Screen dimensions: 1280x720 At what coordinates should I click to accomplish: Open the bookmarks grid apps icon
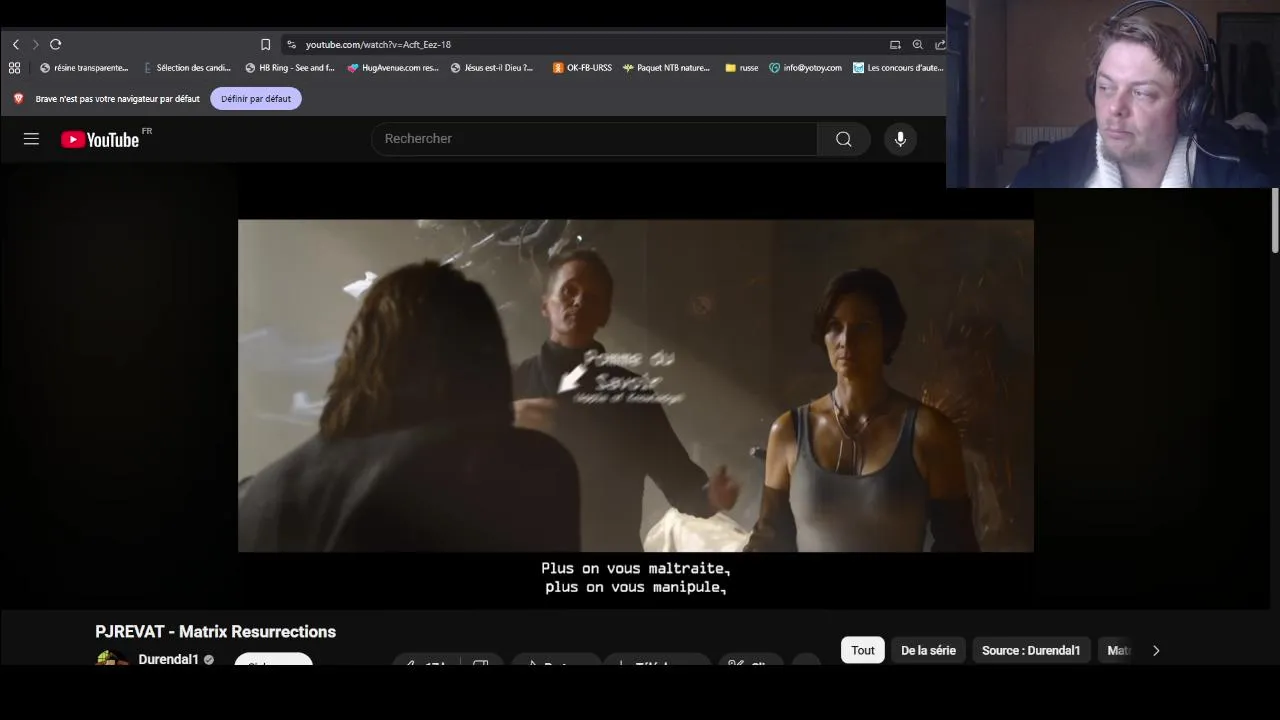14,68
